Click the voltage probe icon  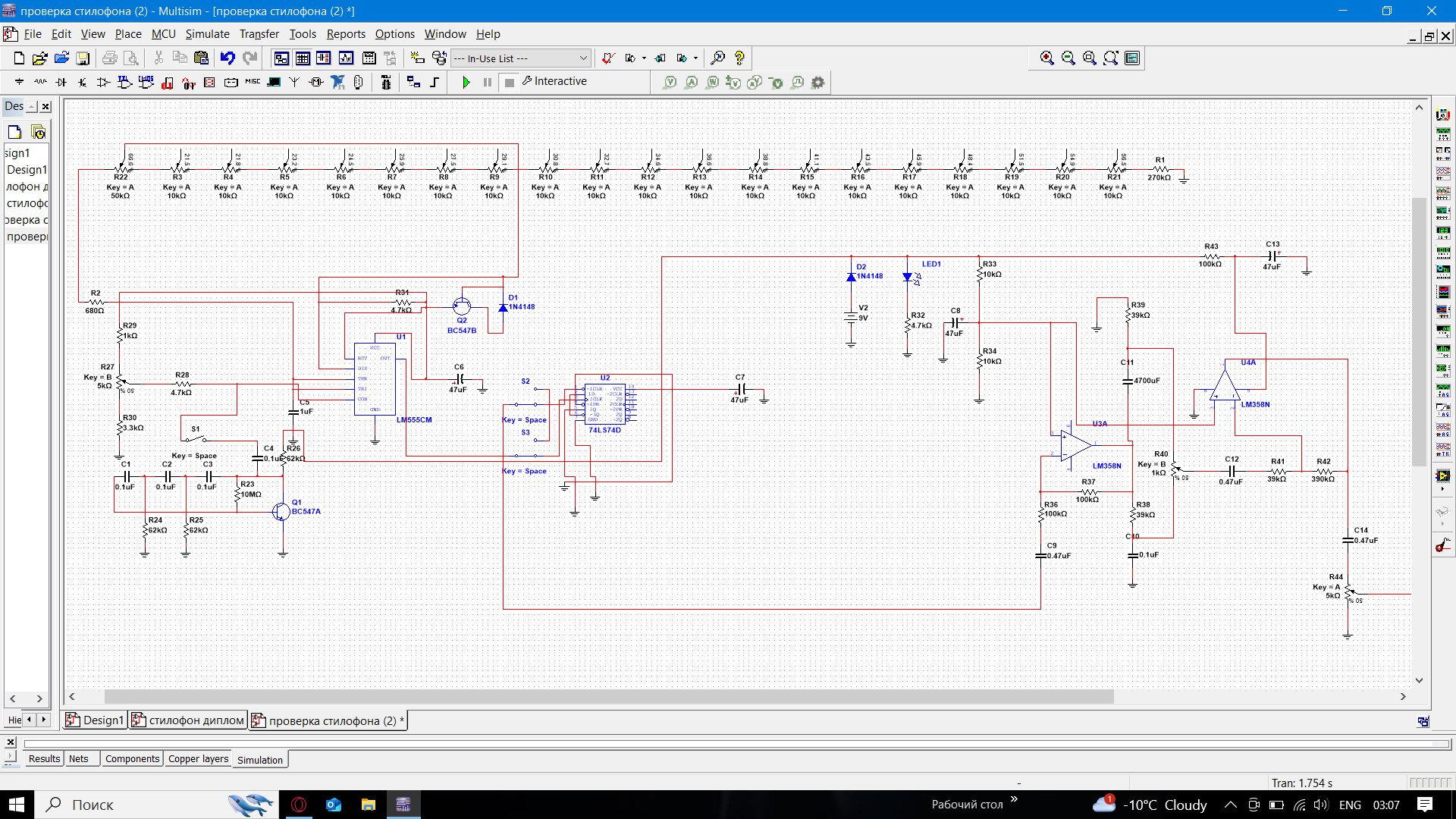tap(670, 82)
